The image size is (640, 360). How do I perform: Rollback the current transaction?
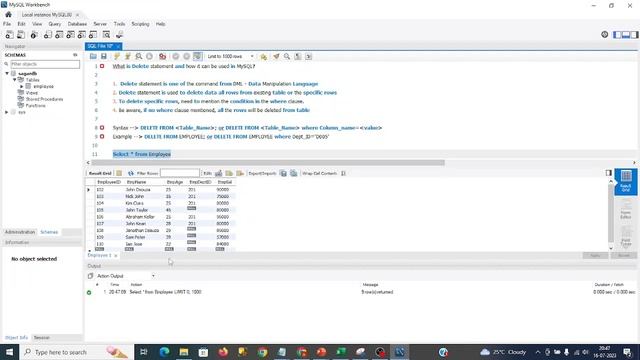tap(187, 56)
